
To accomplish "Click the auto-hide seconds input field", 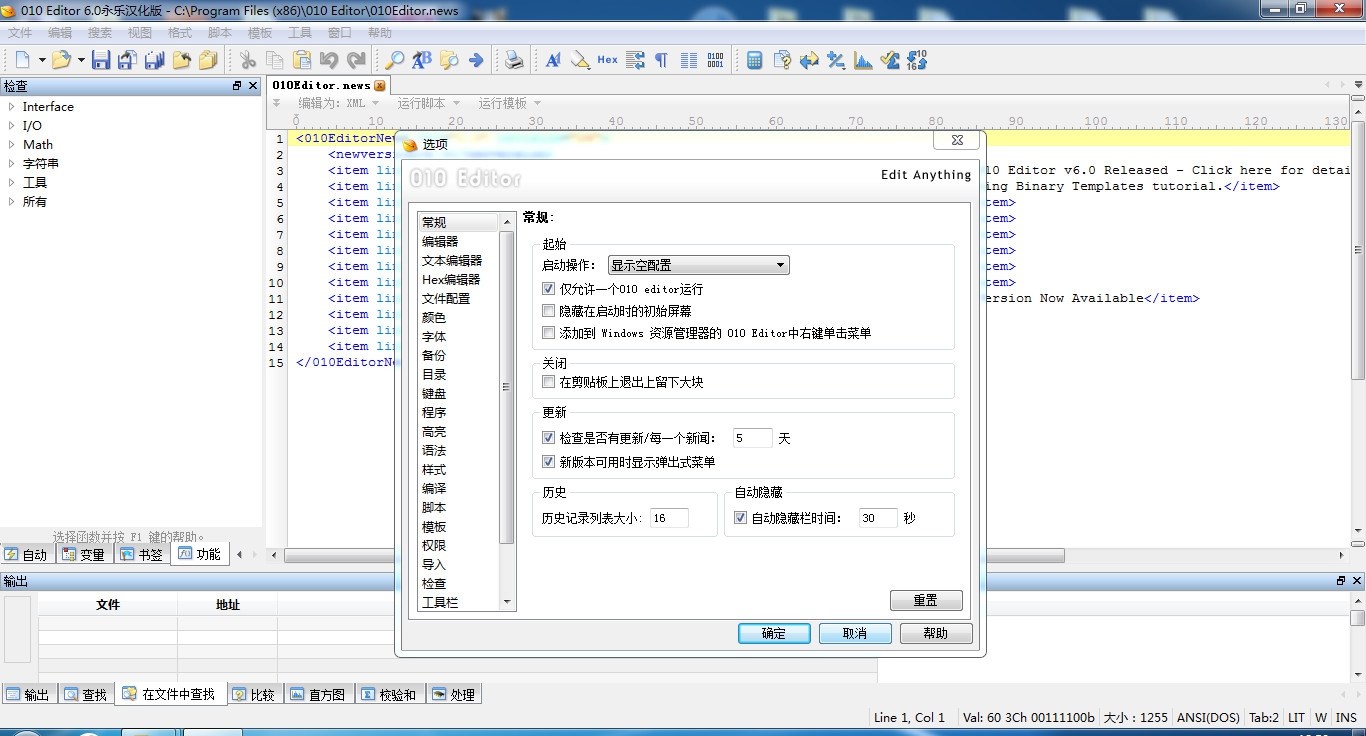I will point(878,518).
